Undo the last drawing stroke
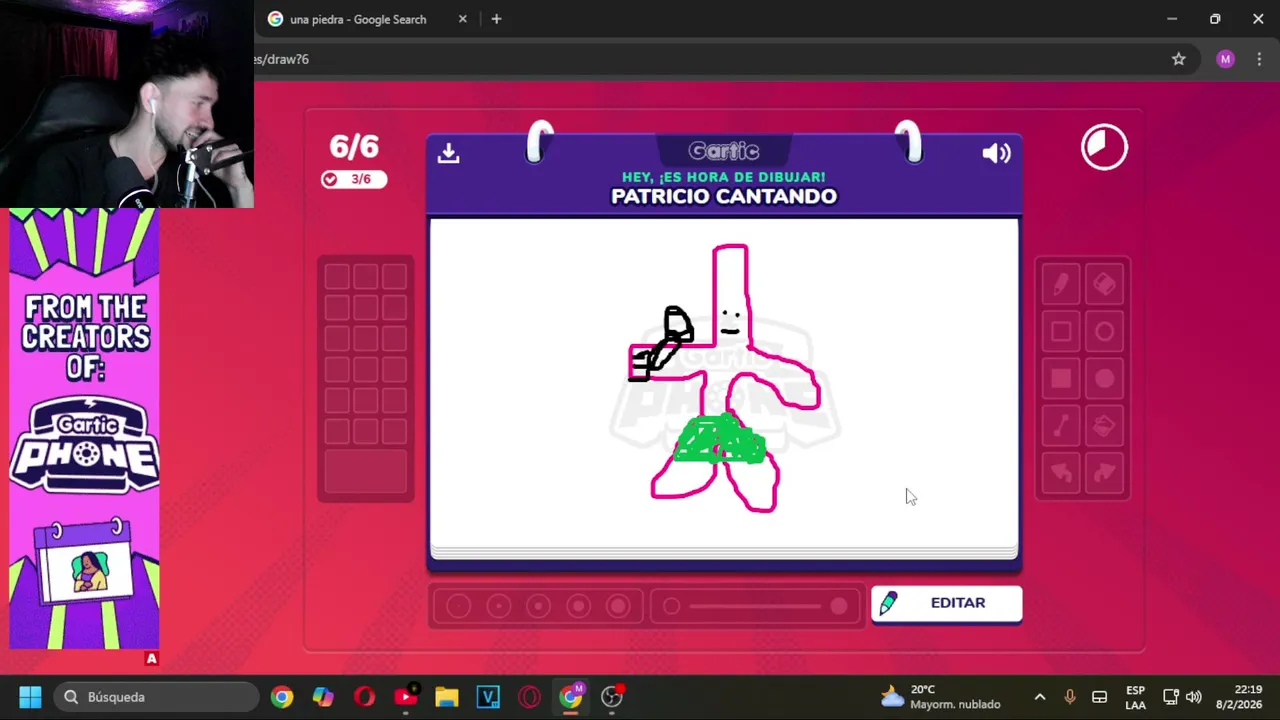This screenshot has height=720, width=1280. click(1060, 473)
